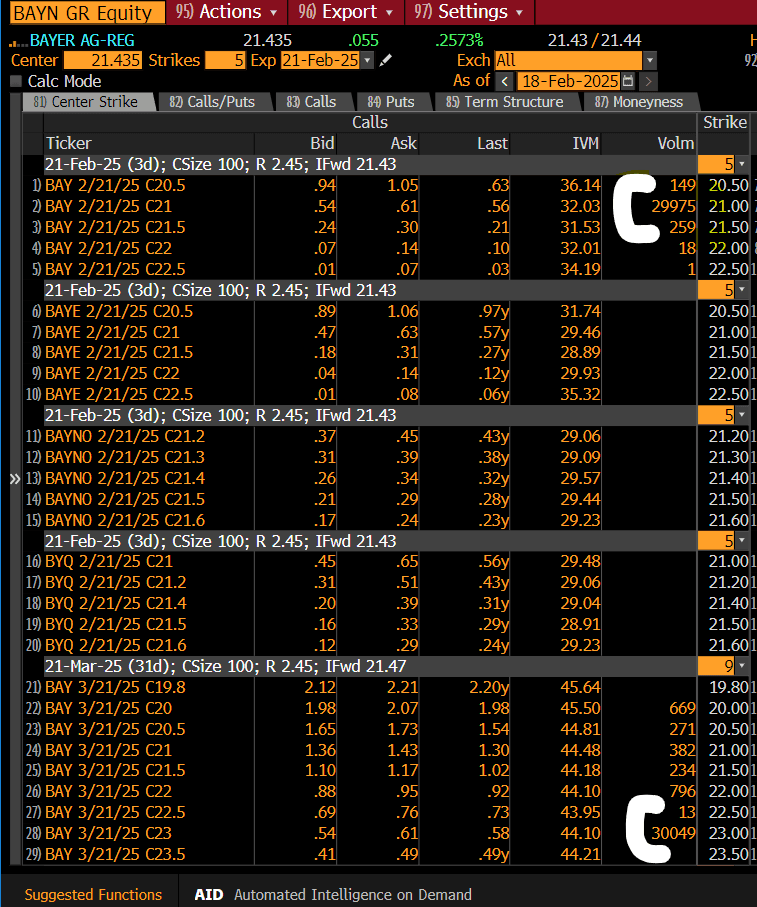Click the Volm column header
This screenshot has width=757, height=907.
(649, 143)
